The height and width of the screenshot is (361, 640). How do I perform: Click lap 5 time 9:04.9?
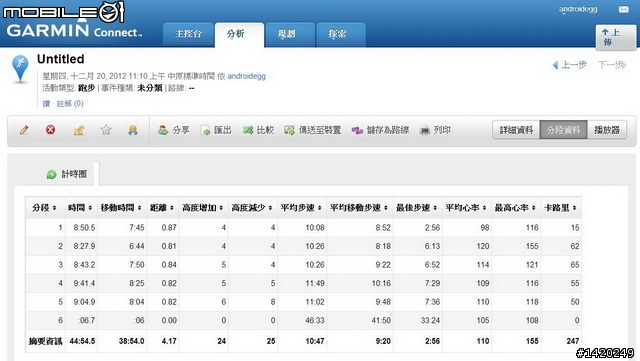(x=84, y=302)
